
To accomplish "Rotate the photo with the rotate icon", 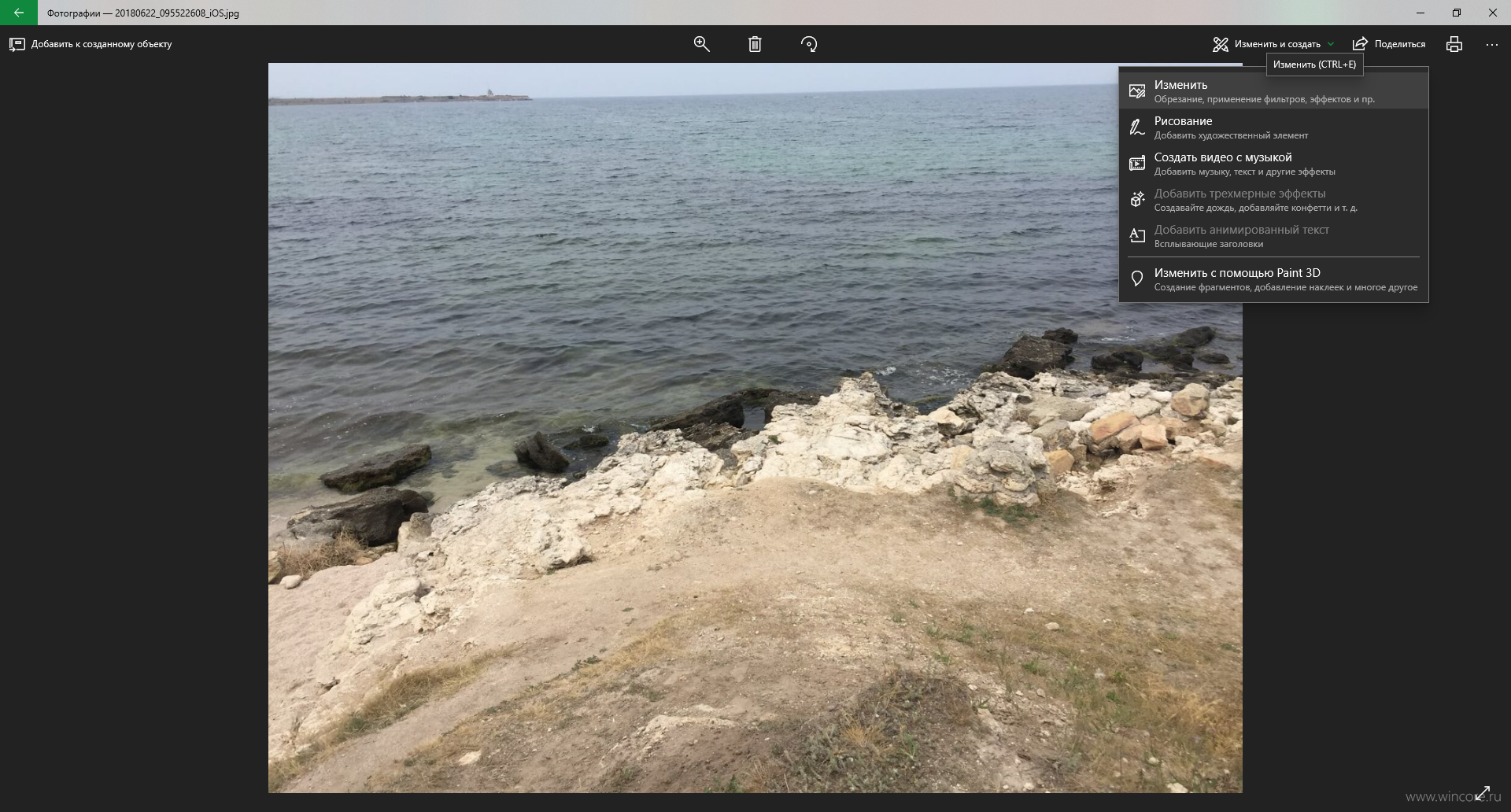I will click(x=809, y=44).
